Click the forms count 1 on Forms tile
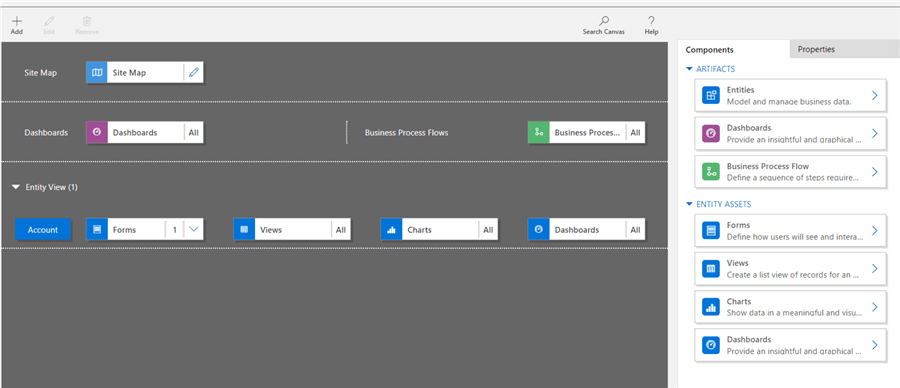Image resolution: width=900 pixels, height=388 pixels. click(x=175, y=230)
